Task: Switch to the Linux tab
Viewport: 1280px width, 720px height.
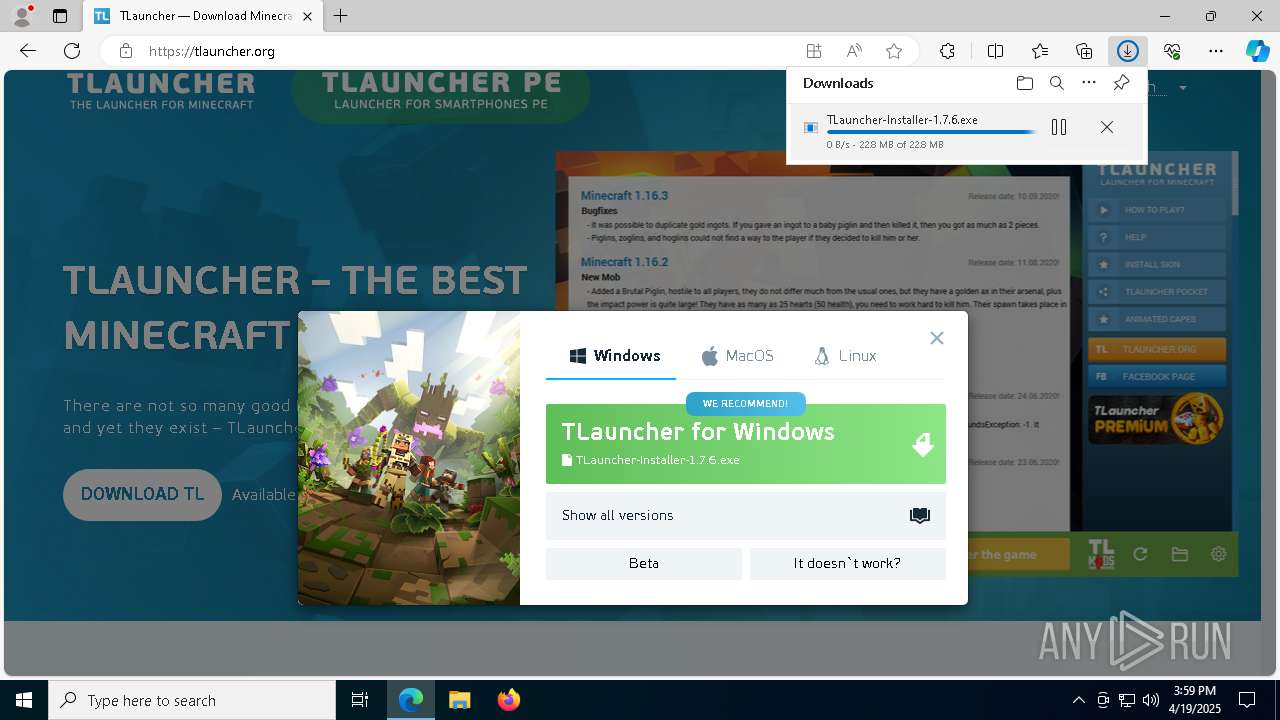Action: click(845, 356)
